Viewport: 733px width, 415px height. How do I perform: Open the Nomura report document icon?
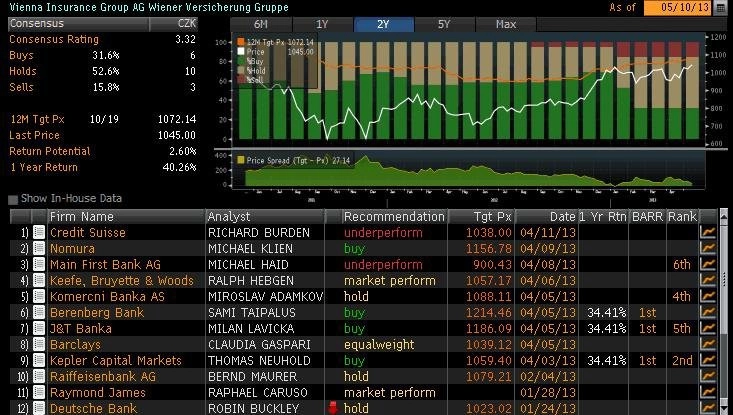[39, 248]
